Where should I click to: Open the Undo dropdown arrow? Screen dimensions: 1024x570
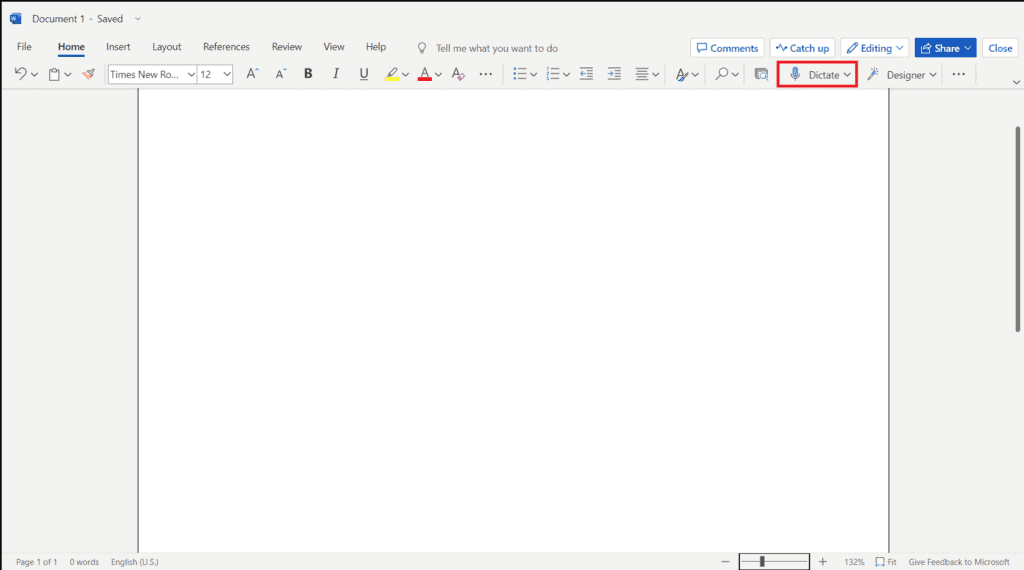pos(35,75)
